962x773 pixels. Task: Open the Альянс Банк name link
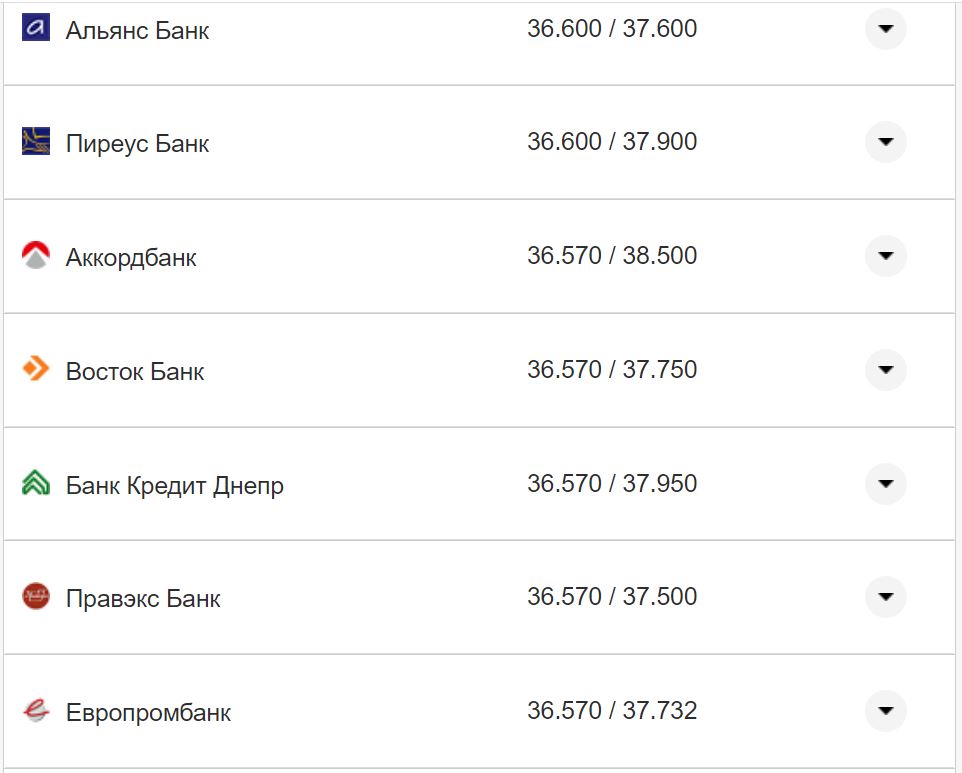(137, 30)
